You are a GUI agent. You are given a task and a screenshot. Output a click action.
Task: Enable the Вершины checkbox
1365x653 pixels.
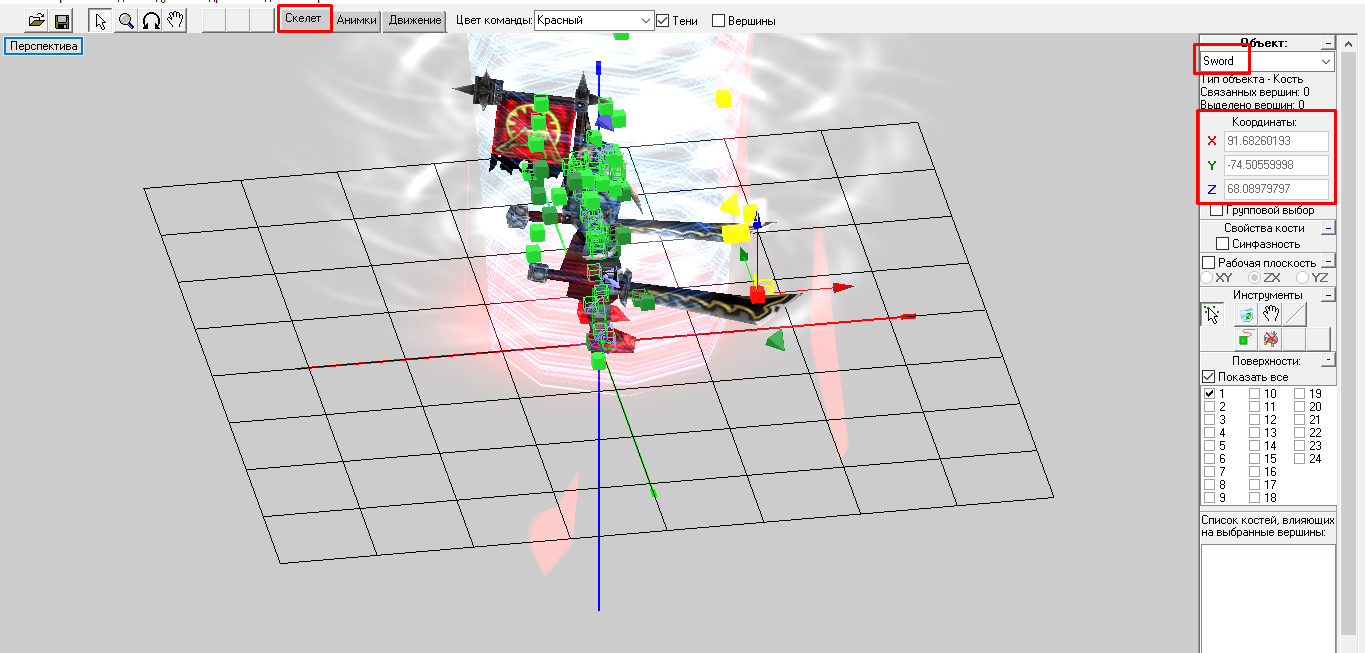(x=718, y=20)
